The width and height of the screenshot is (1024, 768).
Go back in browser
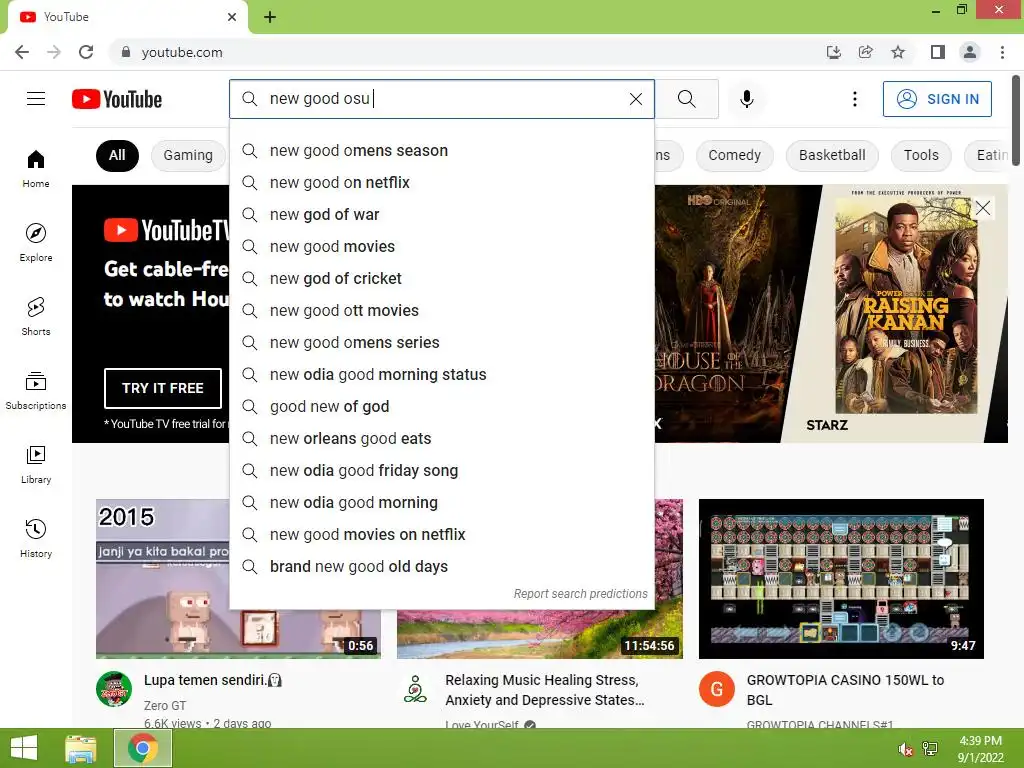tap(22, 52)
